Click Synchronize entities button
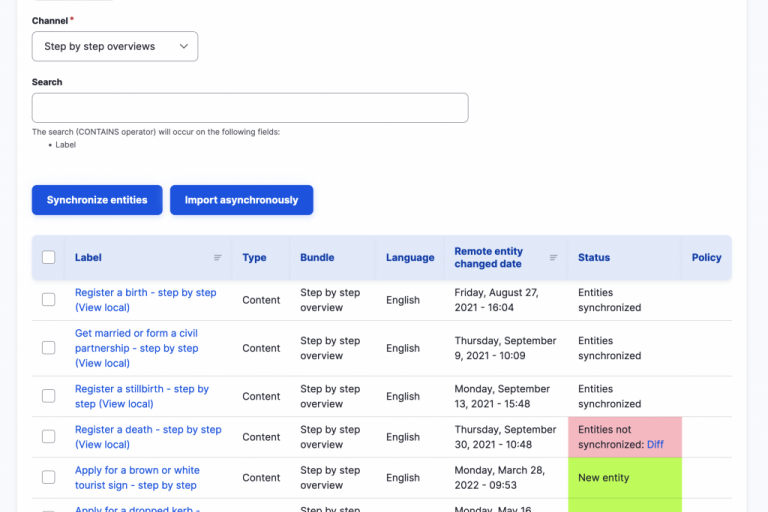This screenshot has width=768, height=512. [97, 200]
